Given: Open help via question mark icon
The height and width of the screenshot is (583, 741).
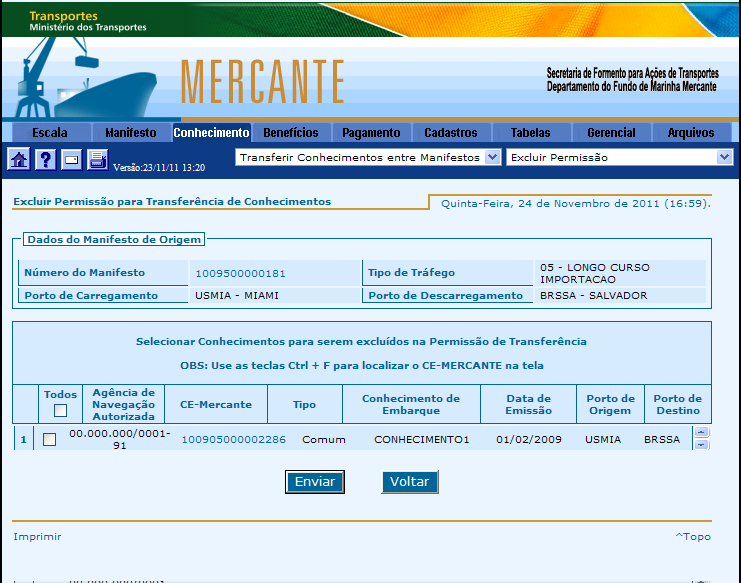Looking at the screenshot, I should (45, 160).
